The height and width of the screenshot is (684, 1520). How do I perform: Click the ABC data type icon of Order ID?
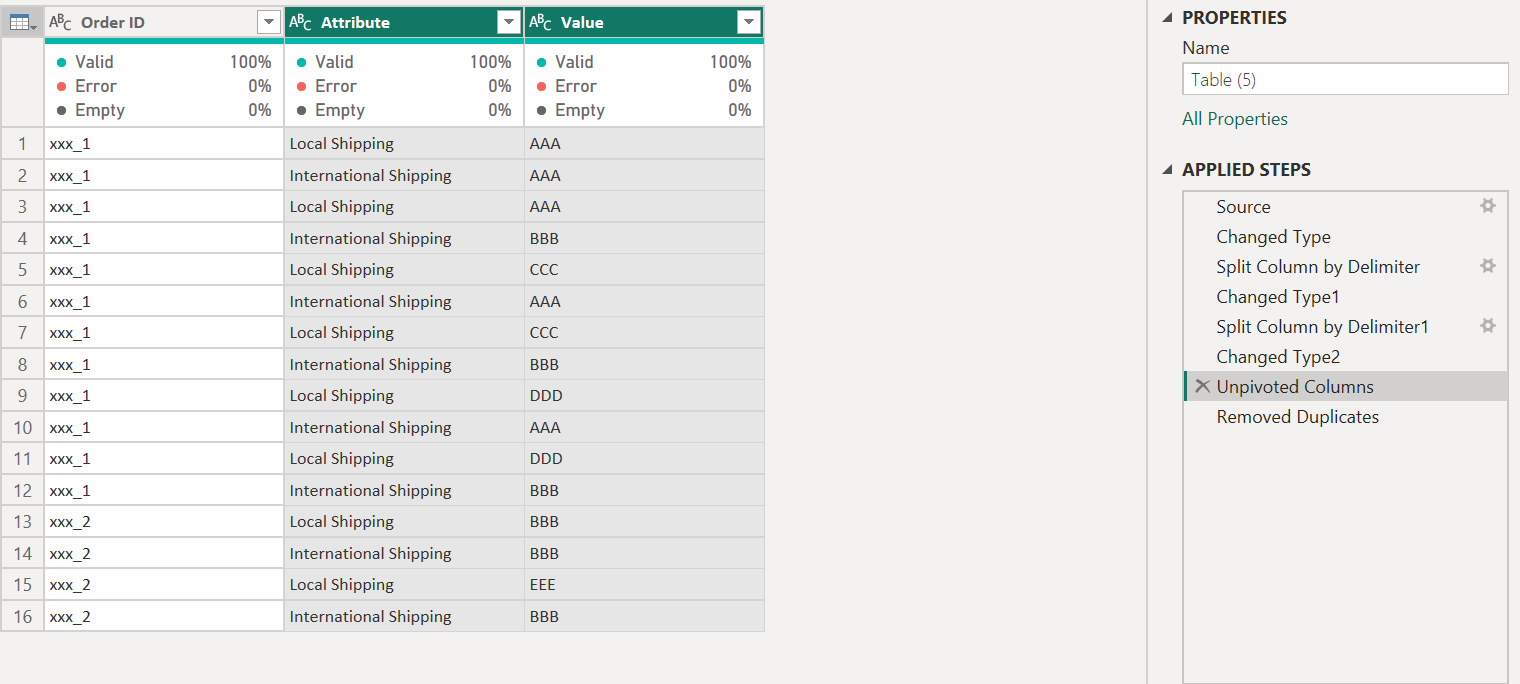(x=60, y=22)
